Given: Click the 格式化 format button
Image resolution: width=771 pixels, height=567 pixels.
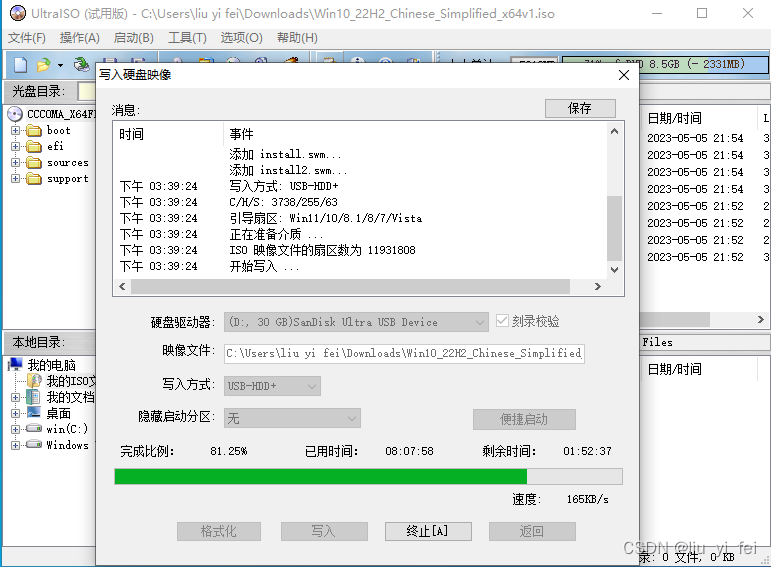Looking at the screenshot, I should click(219, 531).
